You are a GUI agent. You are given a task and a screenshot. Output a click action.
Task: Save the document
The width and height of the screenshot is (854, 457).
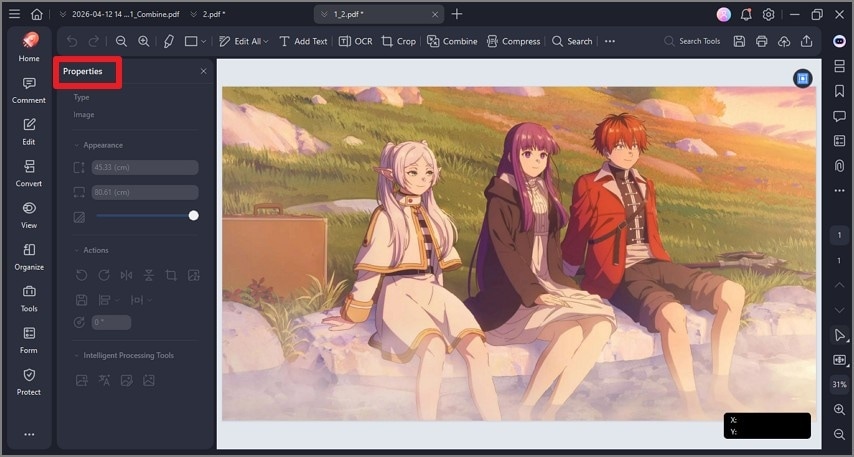tap(739, 41)
